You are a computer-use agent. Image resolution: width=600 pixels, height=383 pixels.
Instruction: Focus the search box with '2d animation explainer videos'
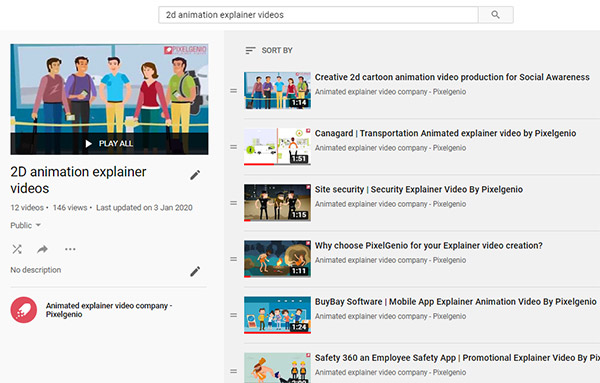(318, 15)
